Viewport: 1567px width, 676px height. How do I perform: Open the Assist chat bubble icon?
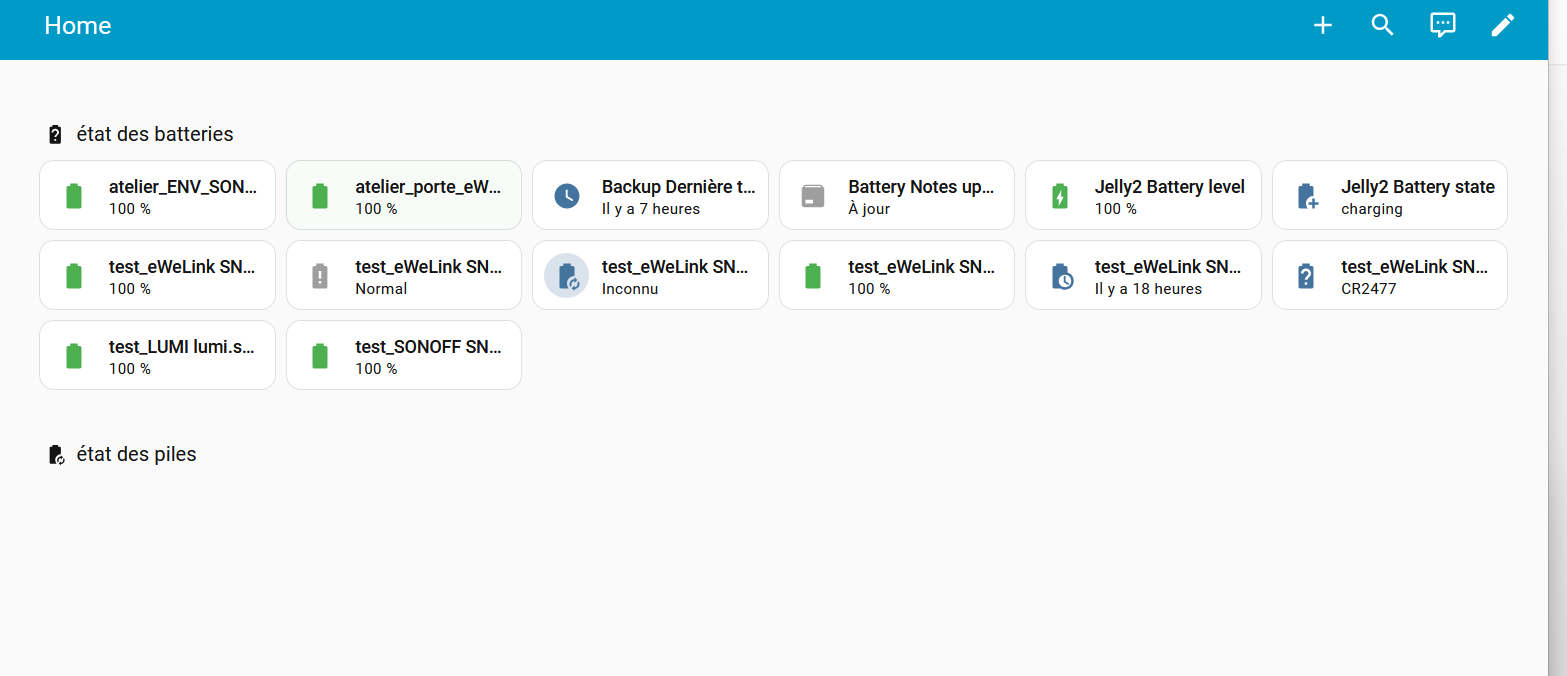coord(1442,26)
